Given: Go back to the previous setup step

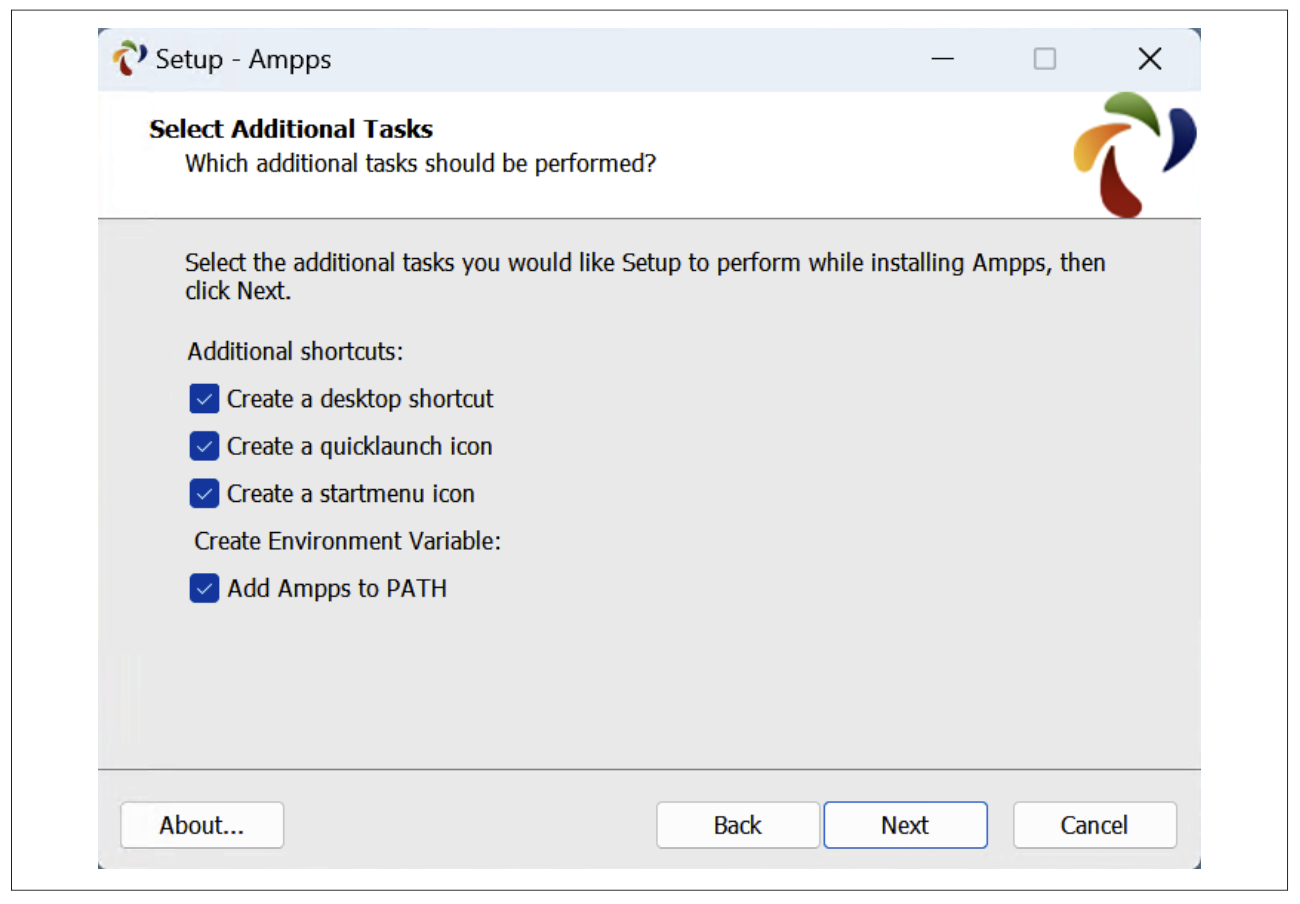Looking at the screenshot, I should [x=737, y=825].
